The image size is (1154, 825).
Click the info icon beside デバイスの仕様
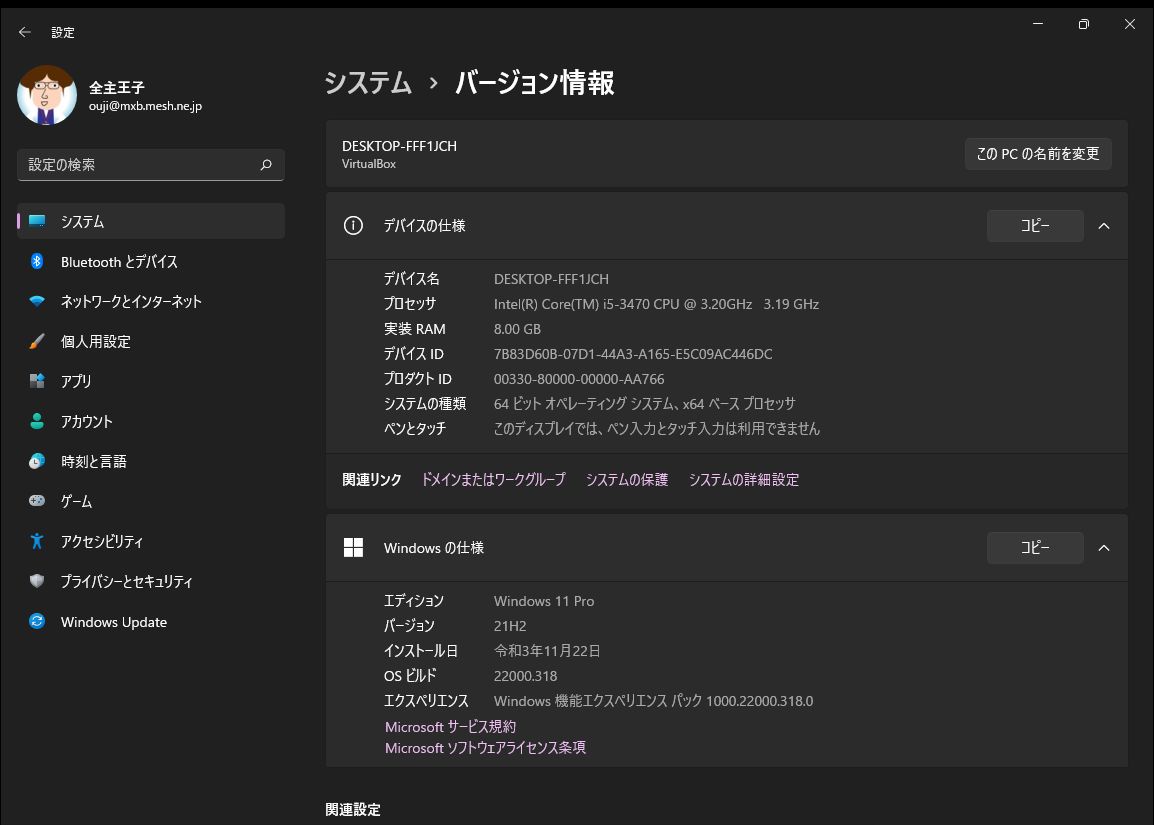pos(353,225)
